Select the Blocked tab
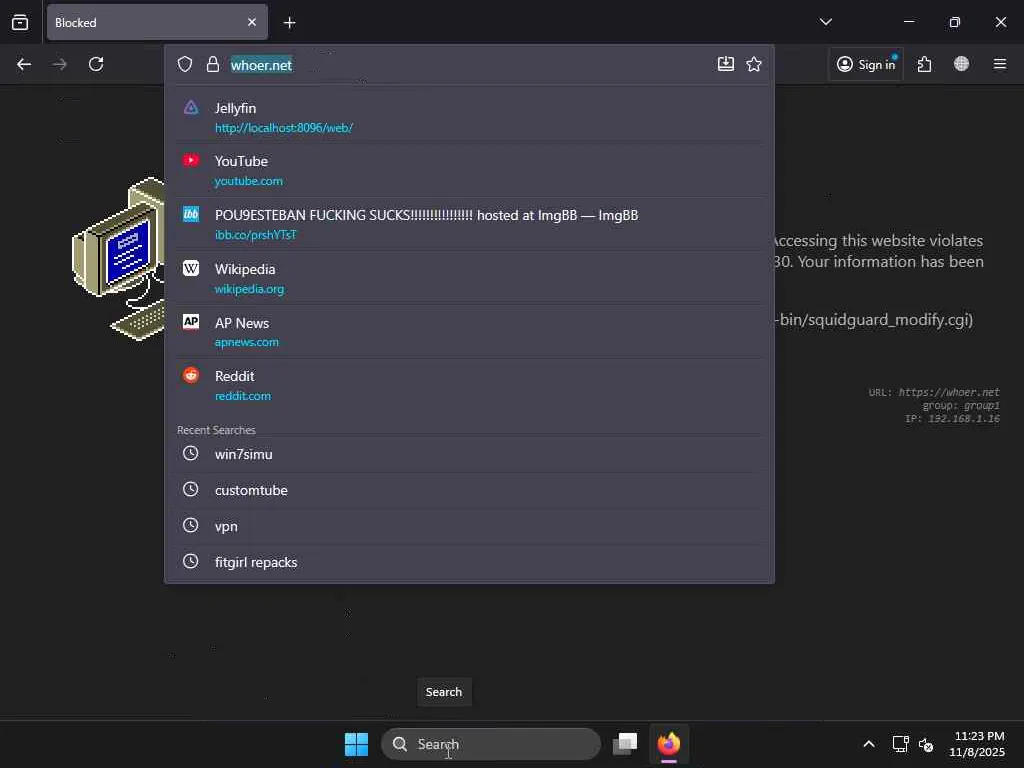This screenshot has height=768, width=1024. click(157, 22)
